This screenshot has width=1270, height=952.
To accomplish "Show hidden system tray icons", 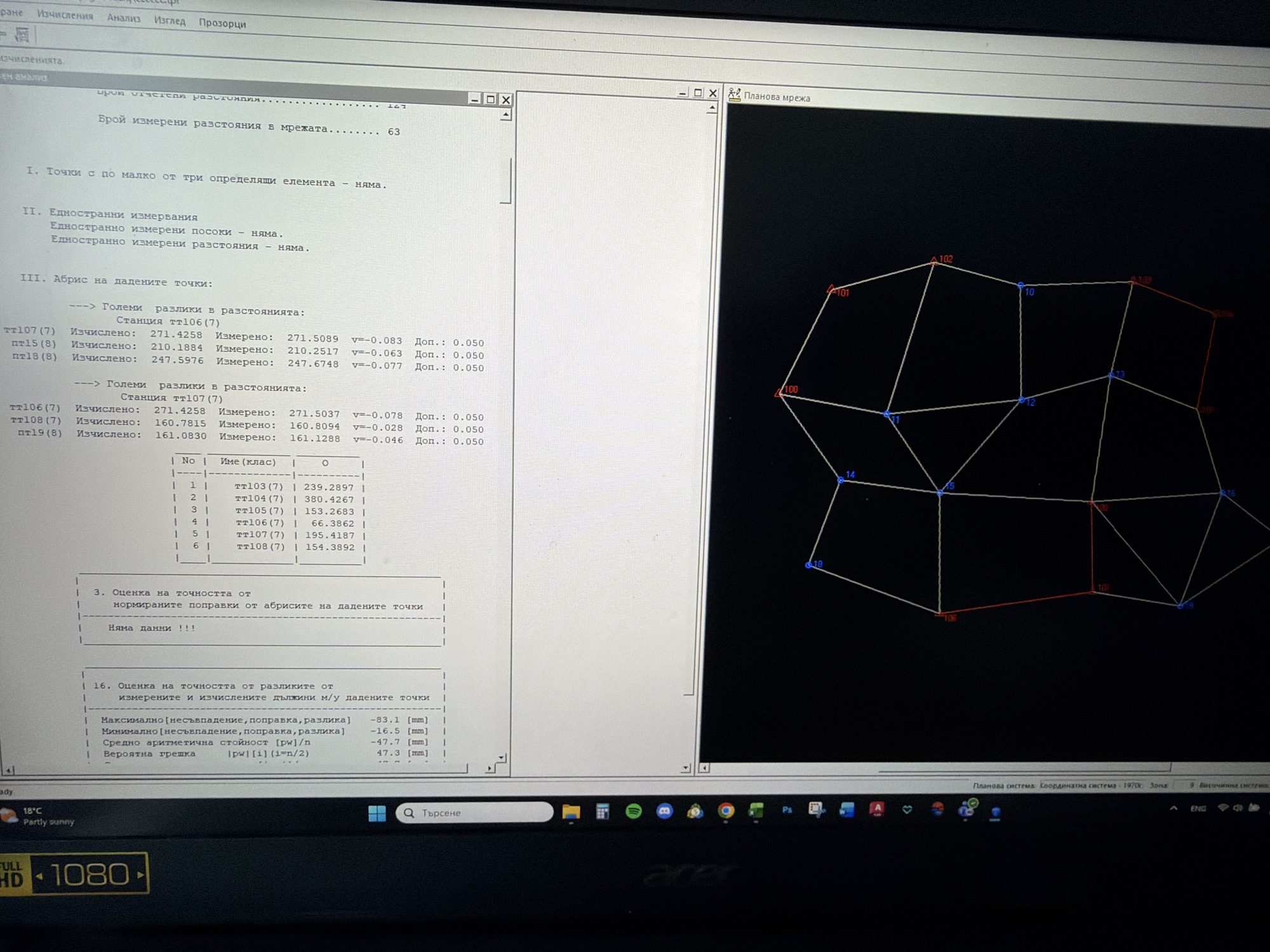I will pos(1173,808).
